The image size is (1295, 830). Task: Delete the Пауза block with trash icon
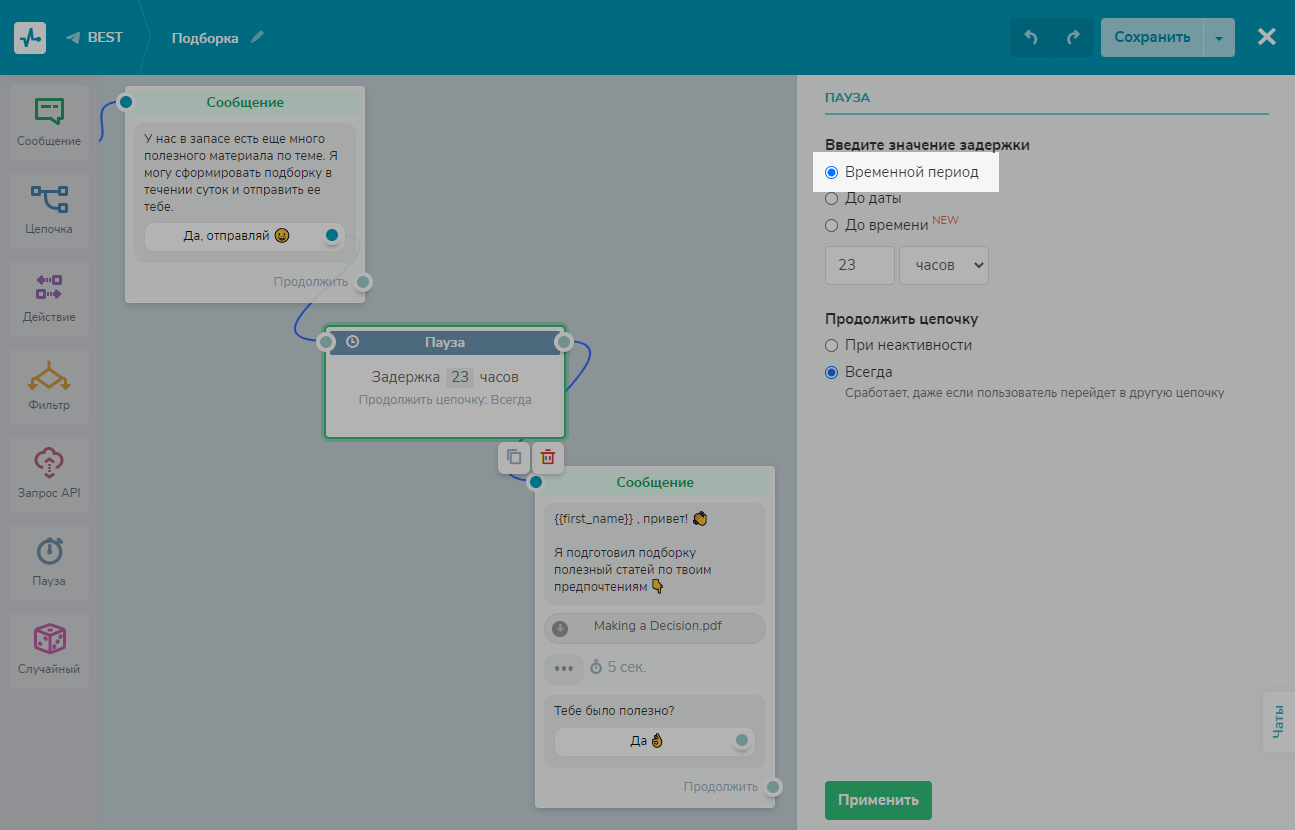[548, 457]
